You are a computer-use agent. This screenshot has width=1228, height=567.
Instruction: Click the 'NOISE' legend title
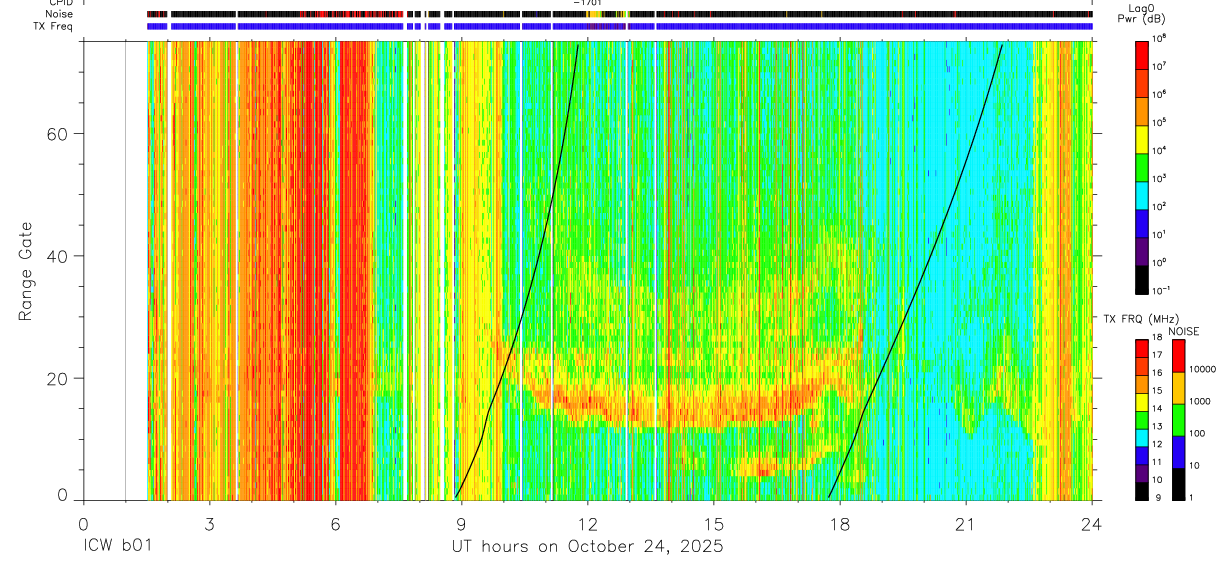point(1183,330)
